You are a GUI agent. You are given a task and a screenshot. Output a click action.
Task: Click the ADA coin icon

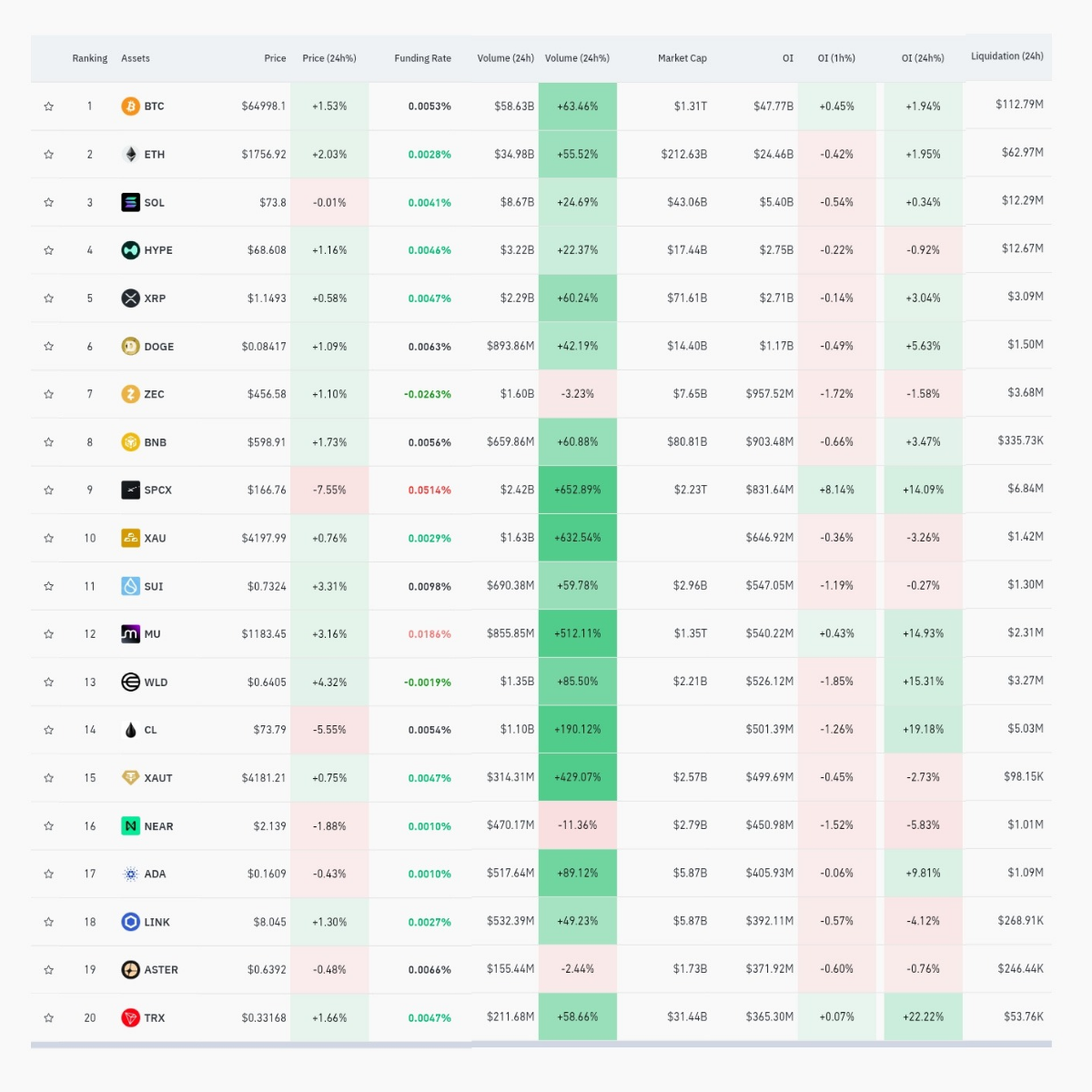coord(130,874)
